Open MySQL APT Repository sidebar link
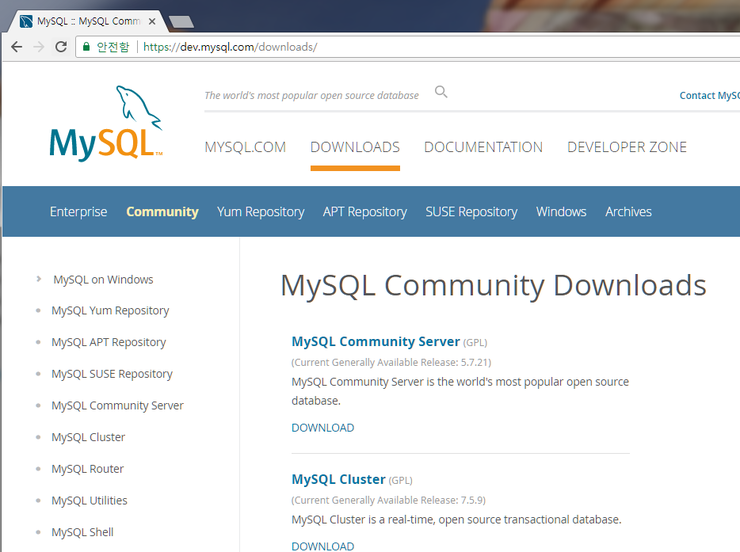This screenshot has height=552, width=740. [x=109, y=343]
